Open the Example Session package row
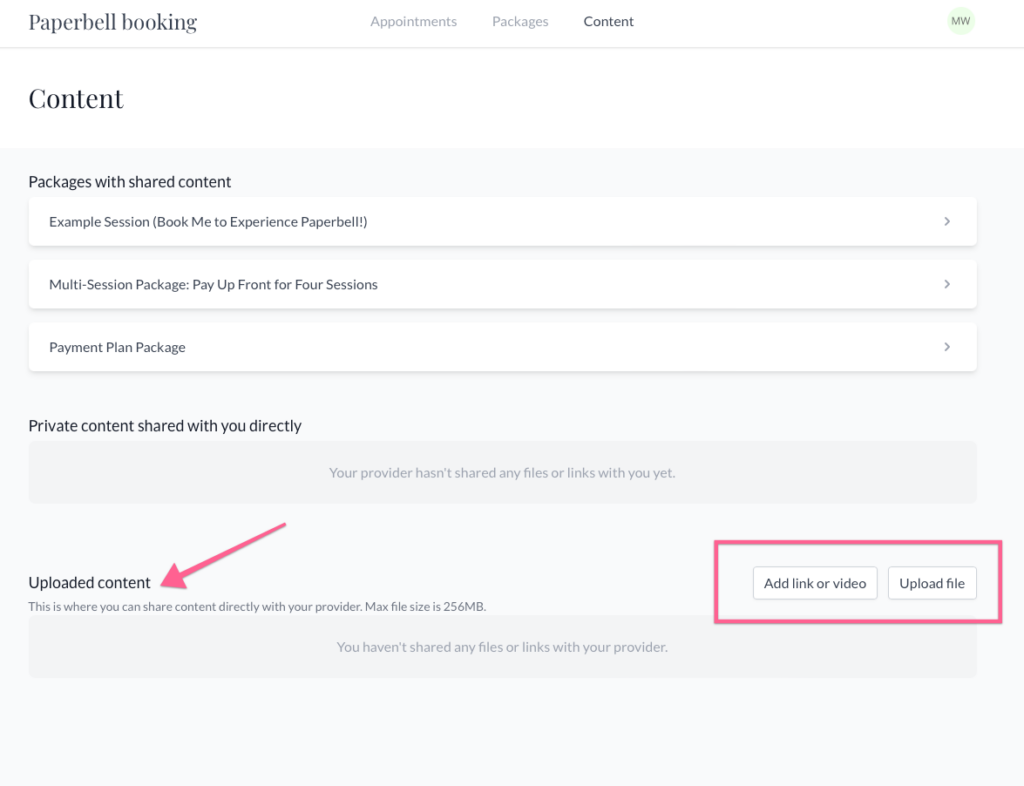This screenshot has width=1024, height=786. 502,222
